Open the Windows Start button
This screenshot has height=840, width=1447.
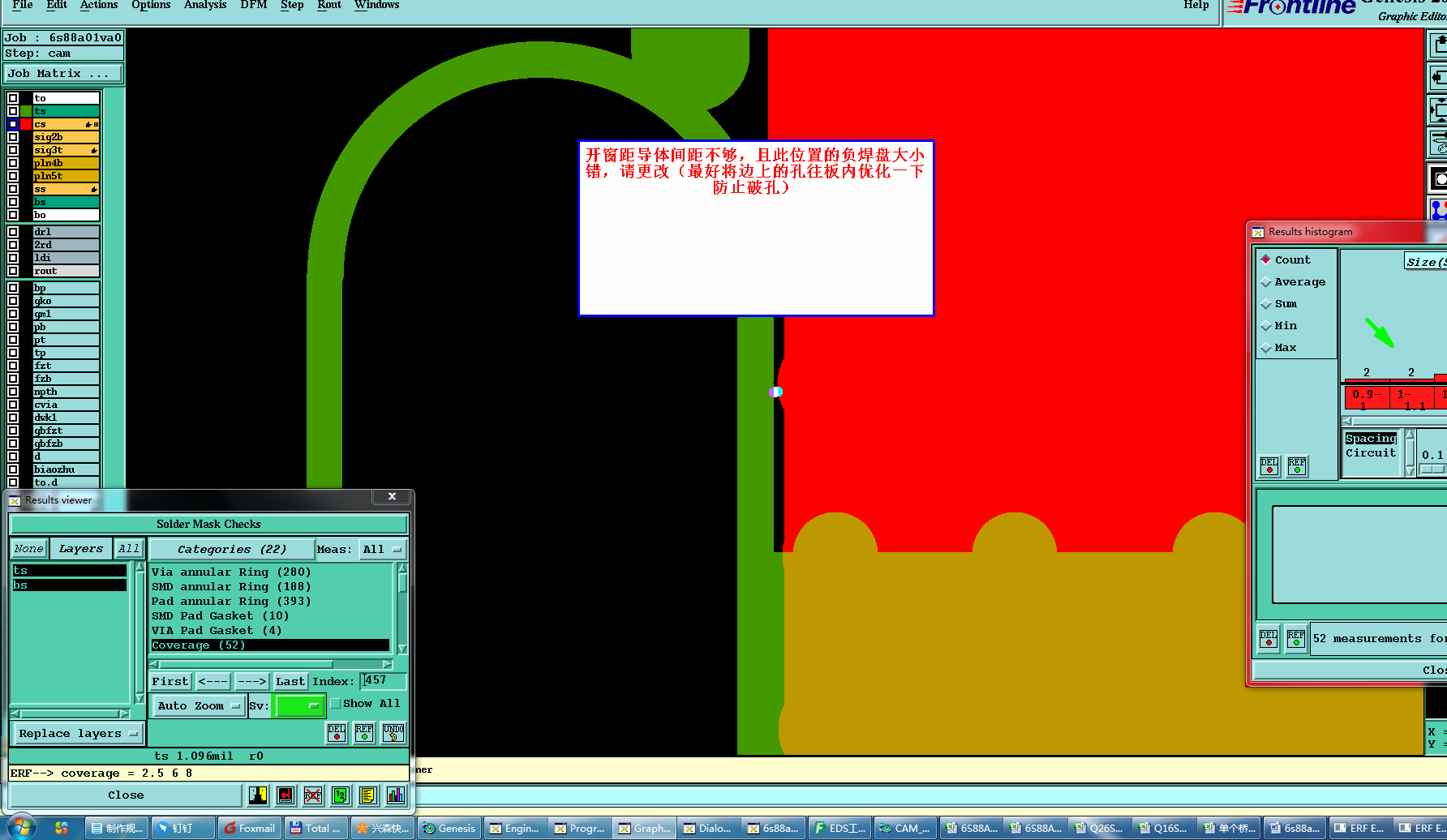22,828
